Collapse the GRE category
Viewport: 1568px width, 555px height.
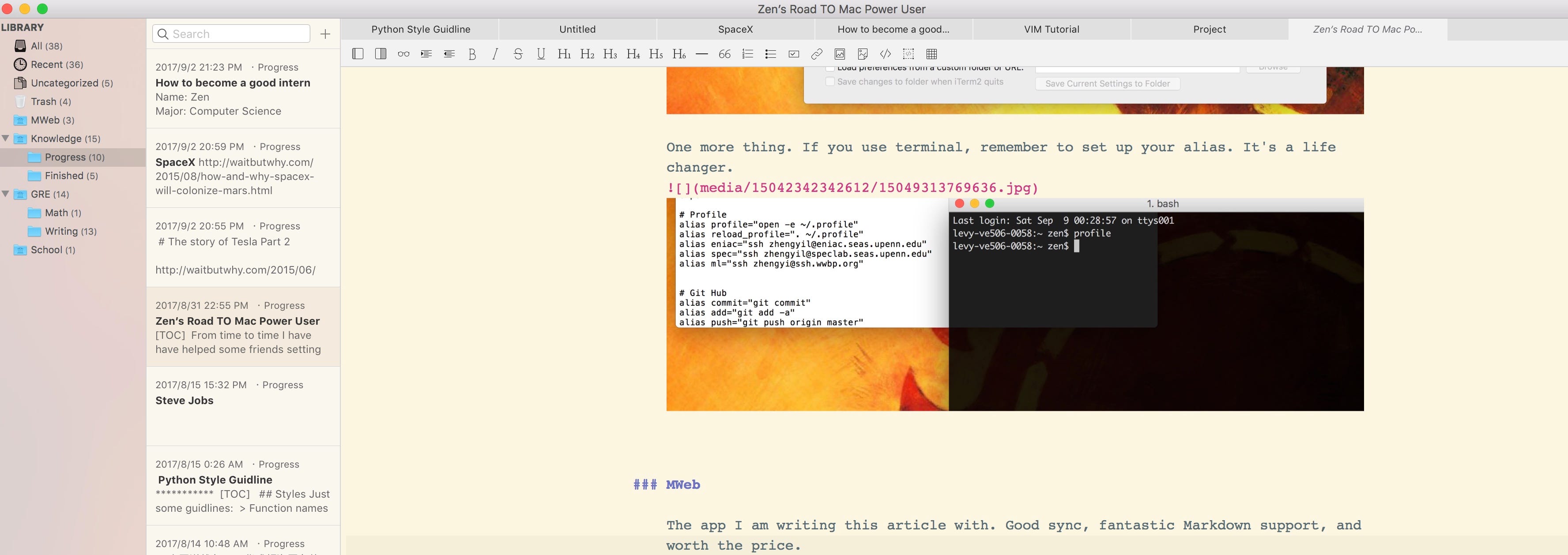[6, 194]
